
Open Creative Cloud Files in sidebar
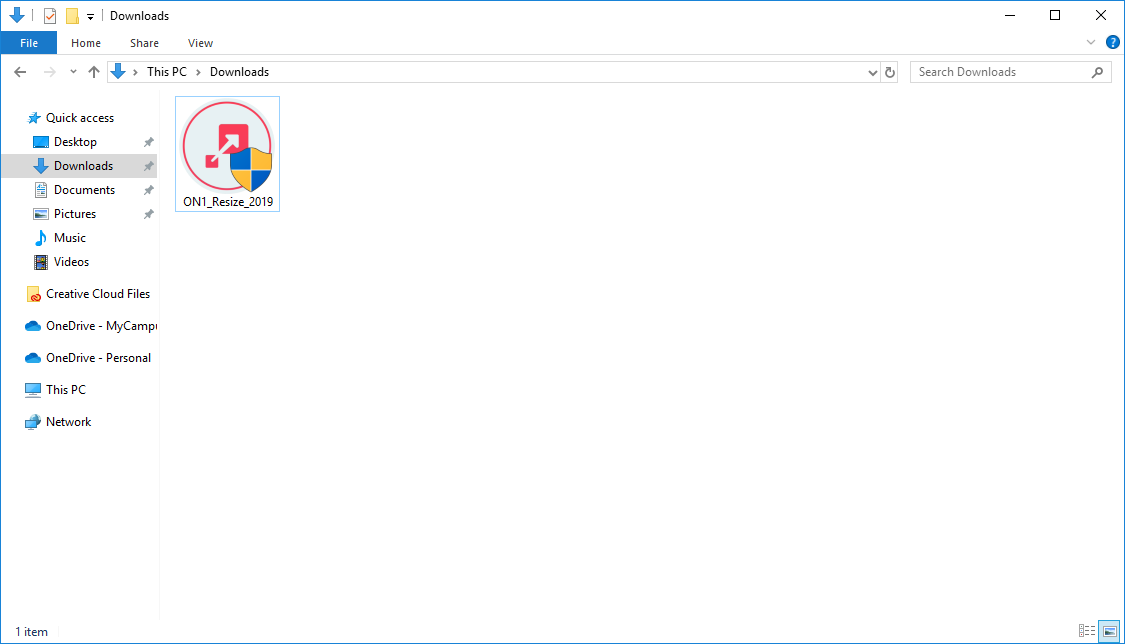tap(98, 294)
